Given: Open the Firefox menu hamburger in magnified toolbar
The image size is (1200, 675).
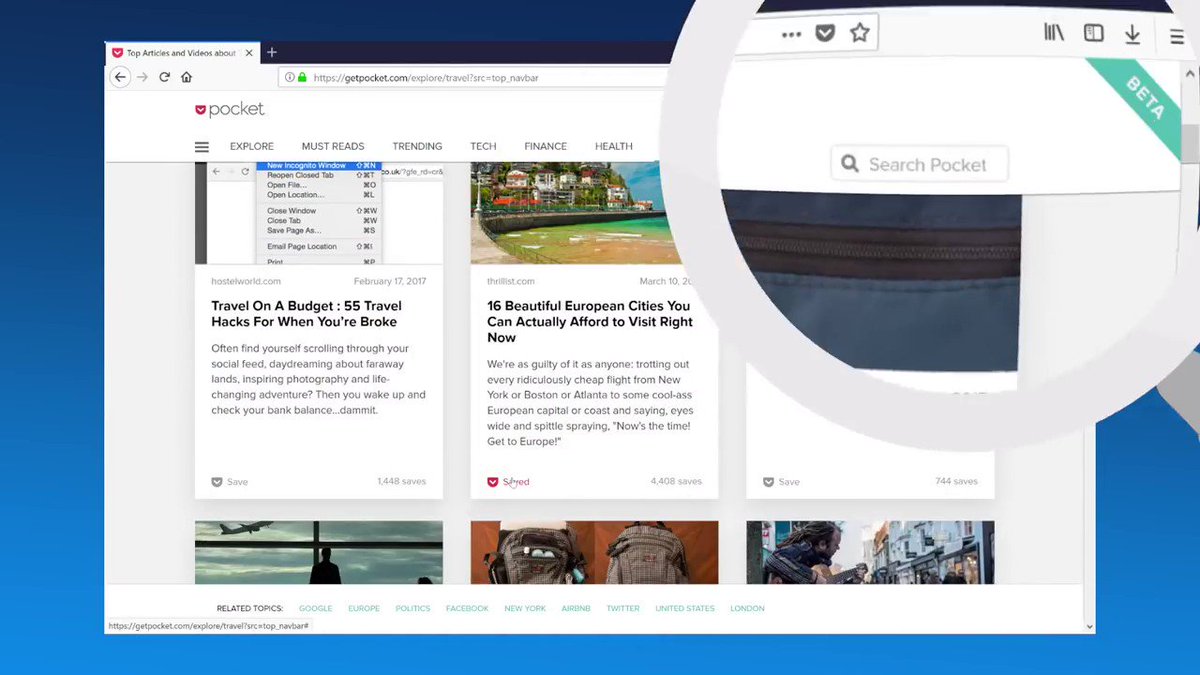Looking at the screenshot, I should pyautogui.click(x=1177, y=37).
